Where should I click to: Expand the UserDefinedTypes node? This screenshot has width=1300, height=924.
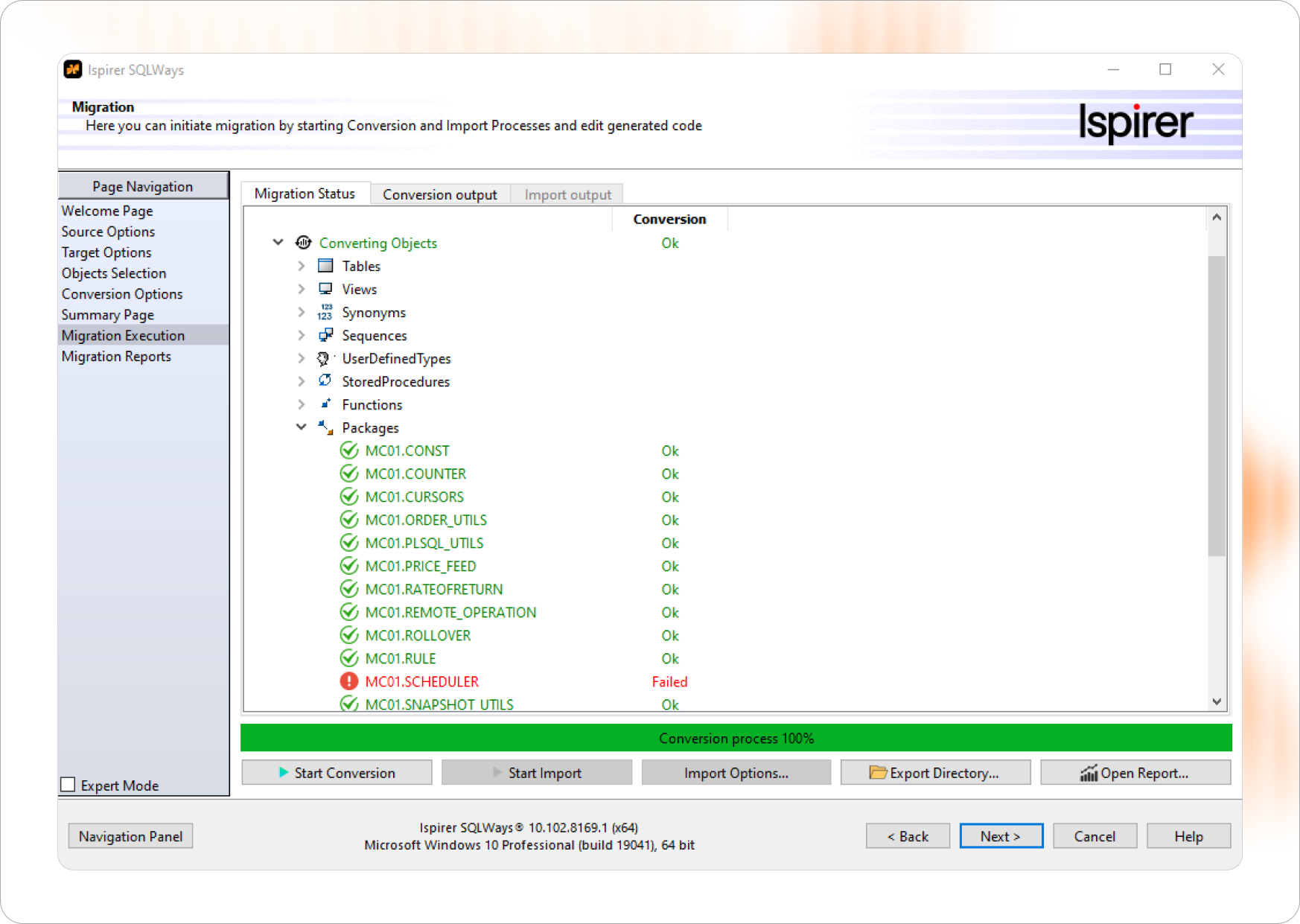301,358
